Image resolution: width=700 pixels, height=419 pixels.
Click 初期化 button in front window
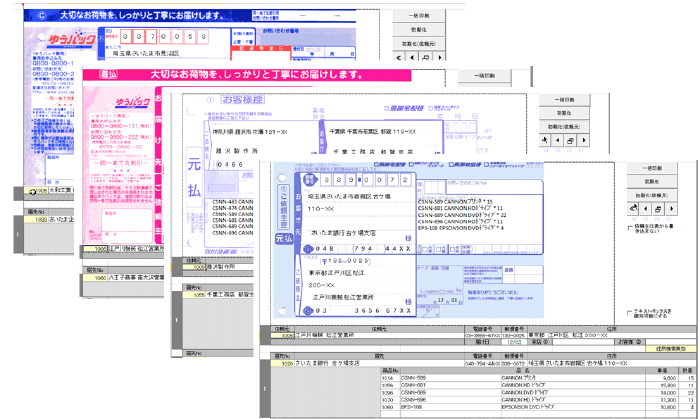[x=652, y=182]
